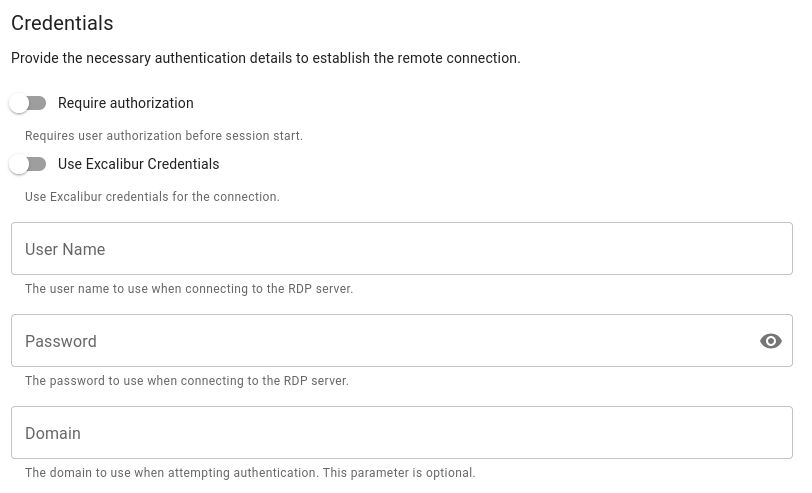Click the "Domain" placeholder label
Viewport: 812px width, 493px height.
click(x=53, y=433)
